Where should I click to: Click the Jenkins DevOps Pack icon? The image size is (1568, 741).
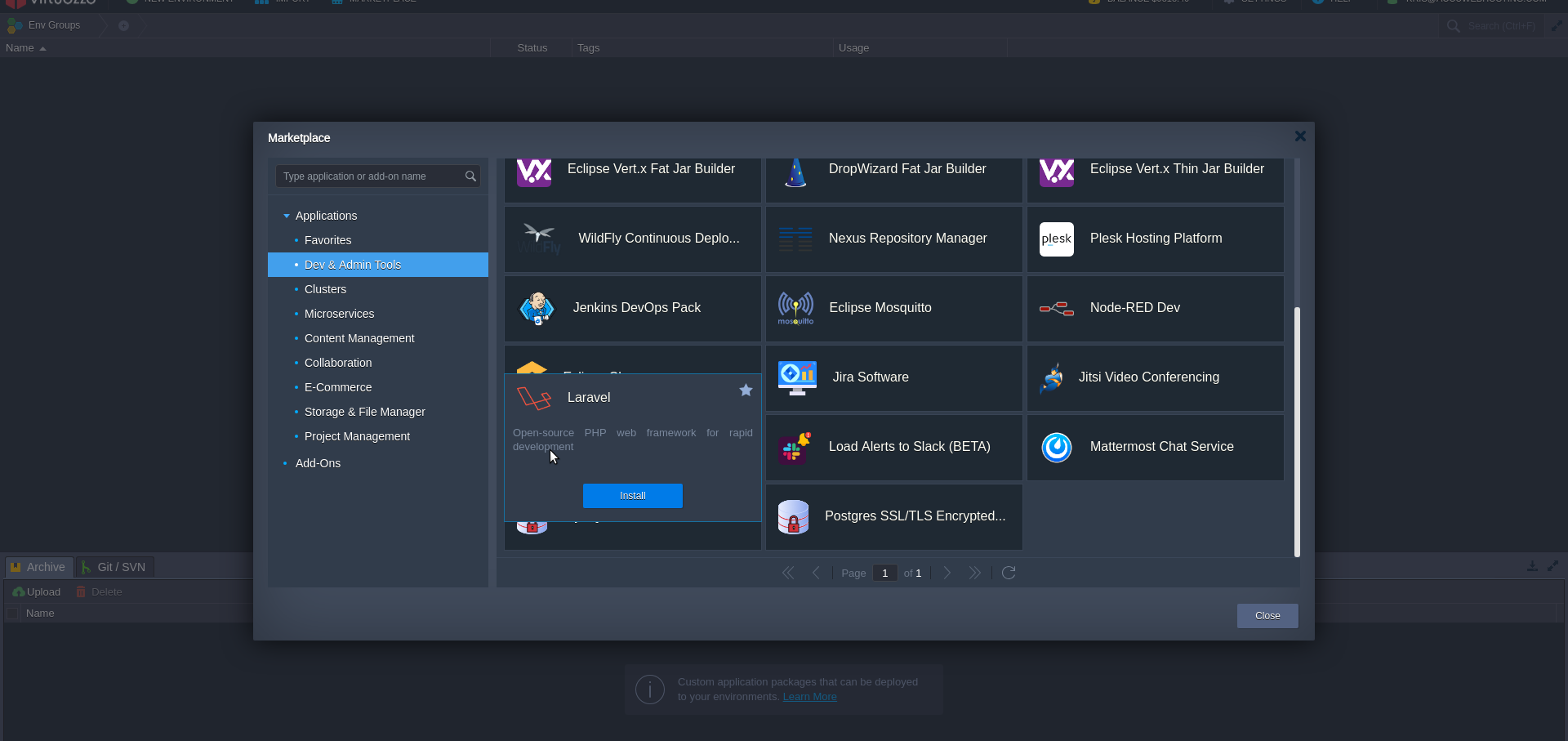537,308
